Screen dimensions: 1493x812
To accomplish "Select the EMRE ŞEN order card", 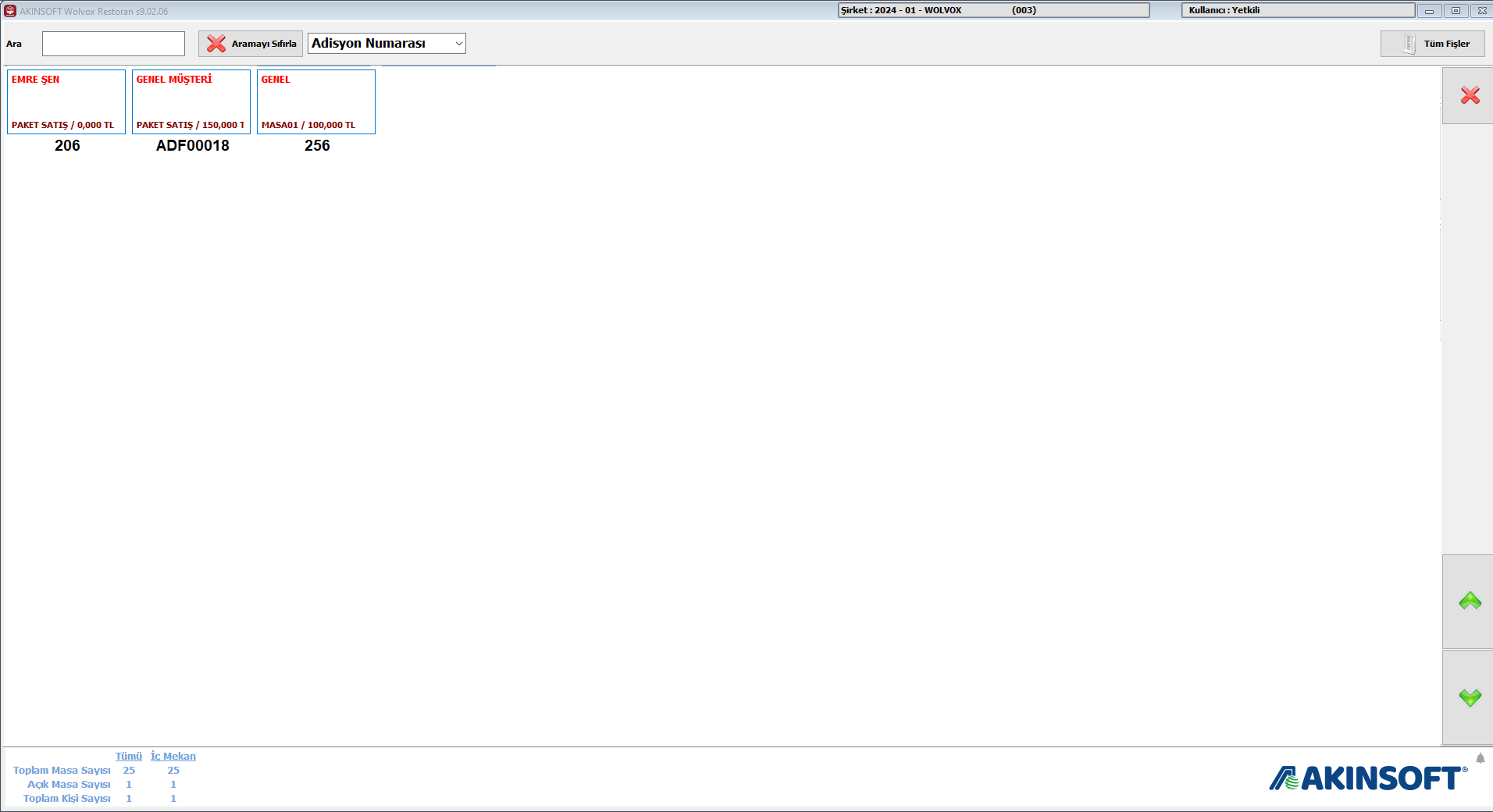I will pyautogui.click(x=66, y=101).
